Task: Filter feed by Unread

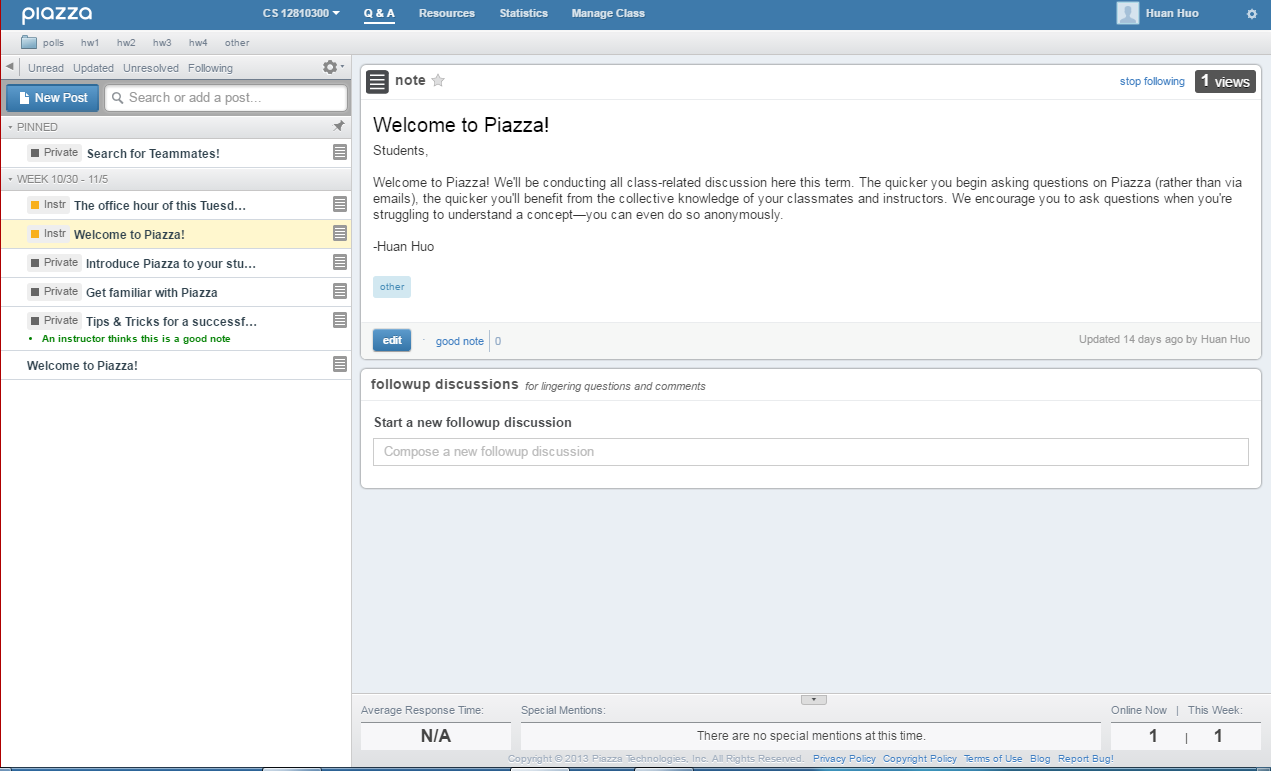Action: tap(46, 68)
